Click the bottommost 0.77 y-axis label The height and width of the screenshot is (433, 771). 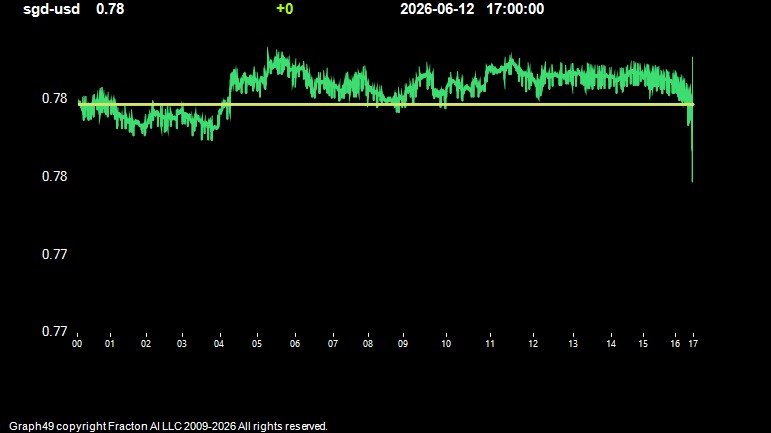click(55, 331)
